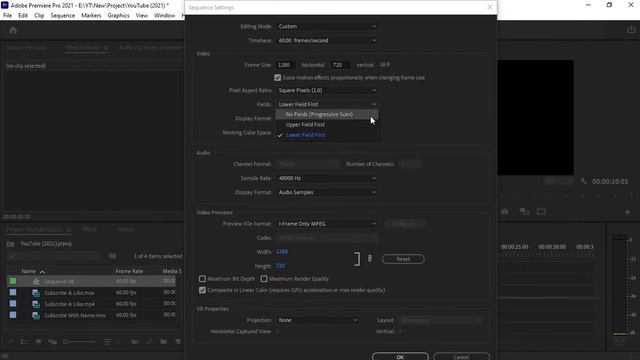Collapse the Fields dropdown
This screenshot has width=640, height=360.
pyautogui.click(x=327, y=104)
